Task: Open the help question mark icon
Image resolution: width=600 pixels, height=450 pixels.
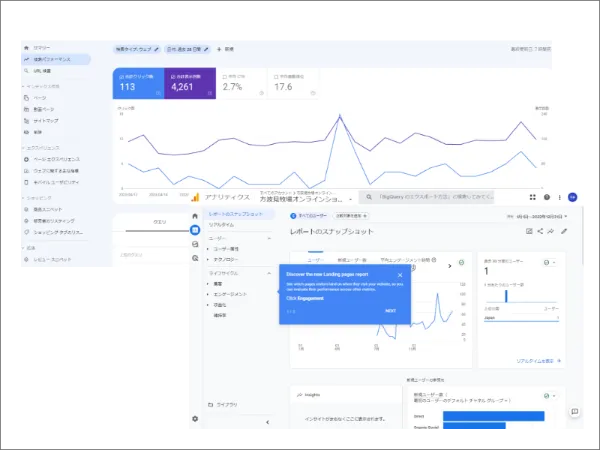Action: [547, 197]
